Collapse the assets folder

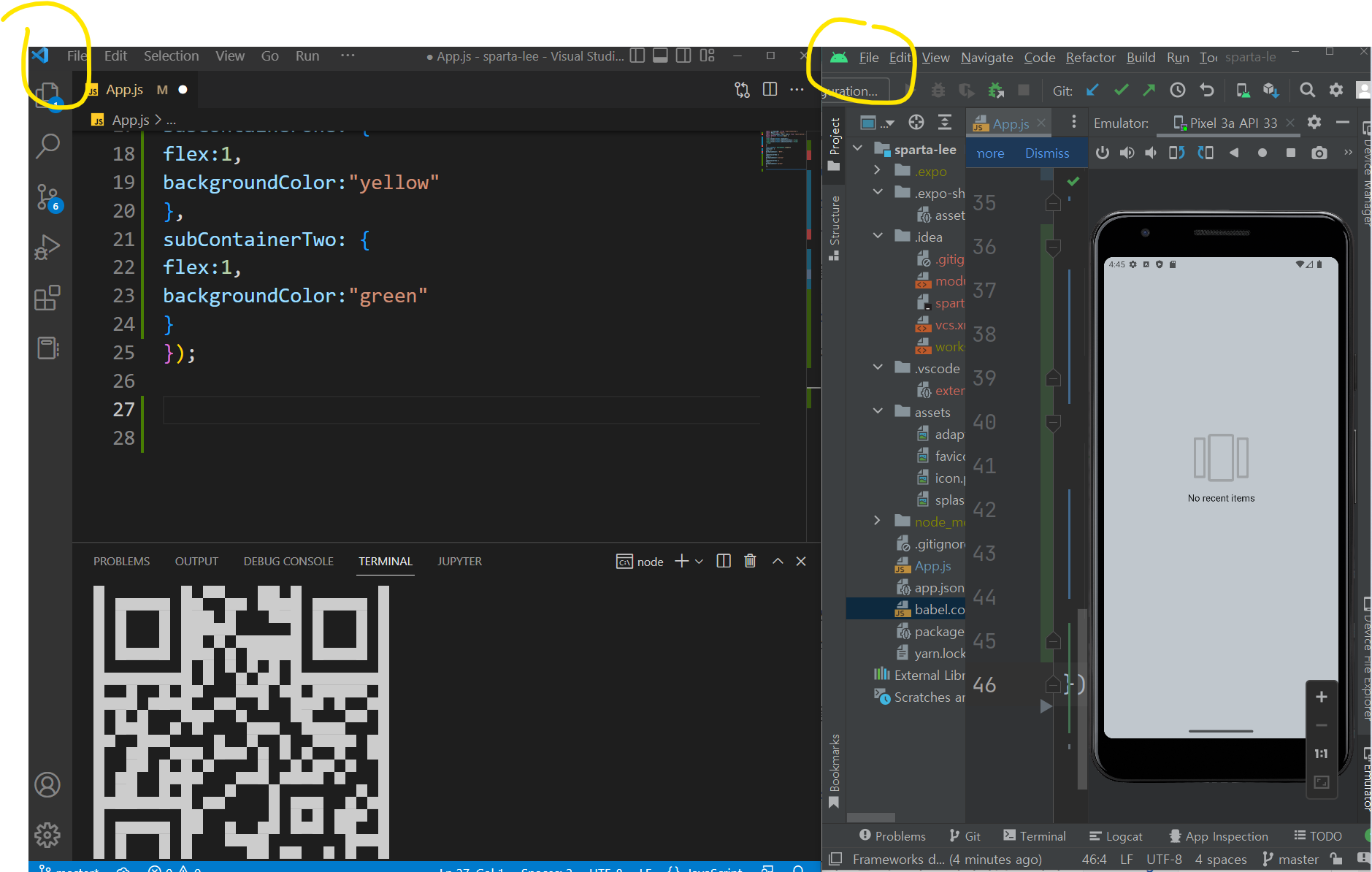click(x=878, y=412)
